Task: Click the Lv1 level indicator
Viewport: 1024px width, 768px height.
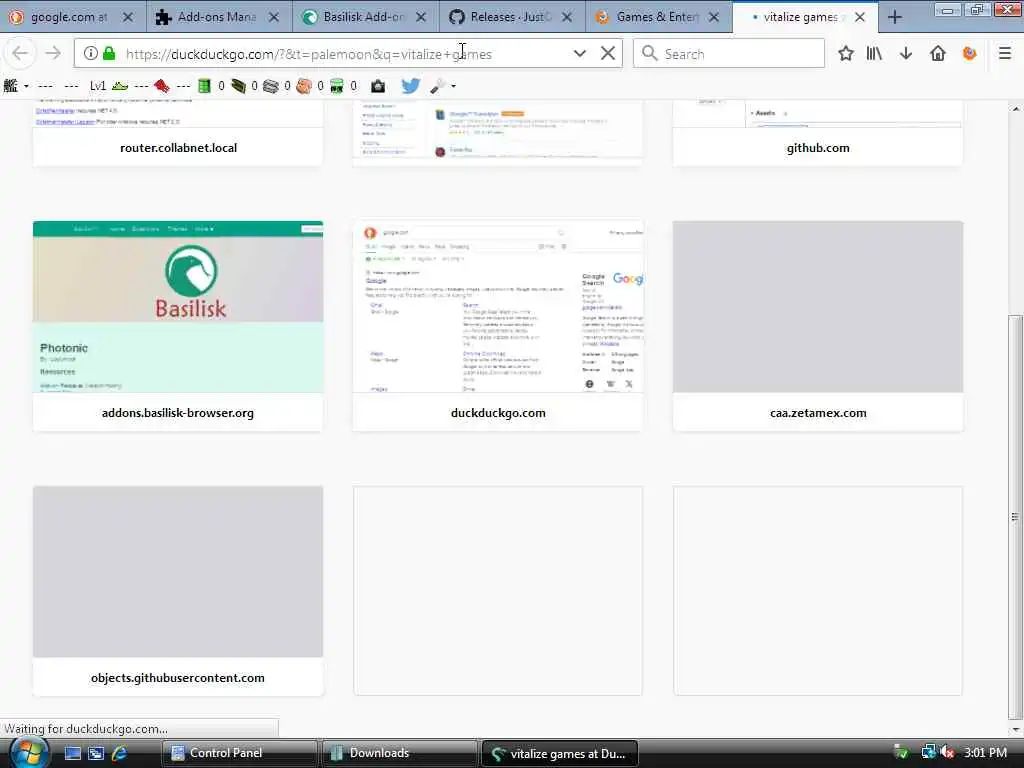Action: tap(98, 86)
